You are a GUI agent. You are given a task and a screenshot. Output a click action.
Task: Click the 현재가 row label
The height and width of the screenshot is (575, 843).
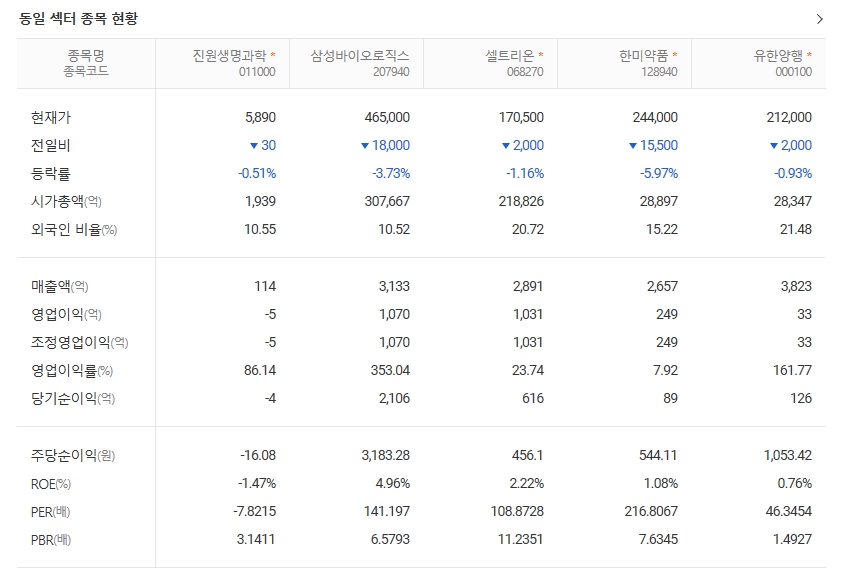point(51,118)
